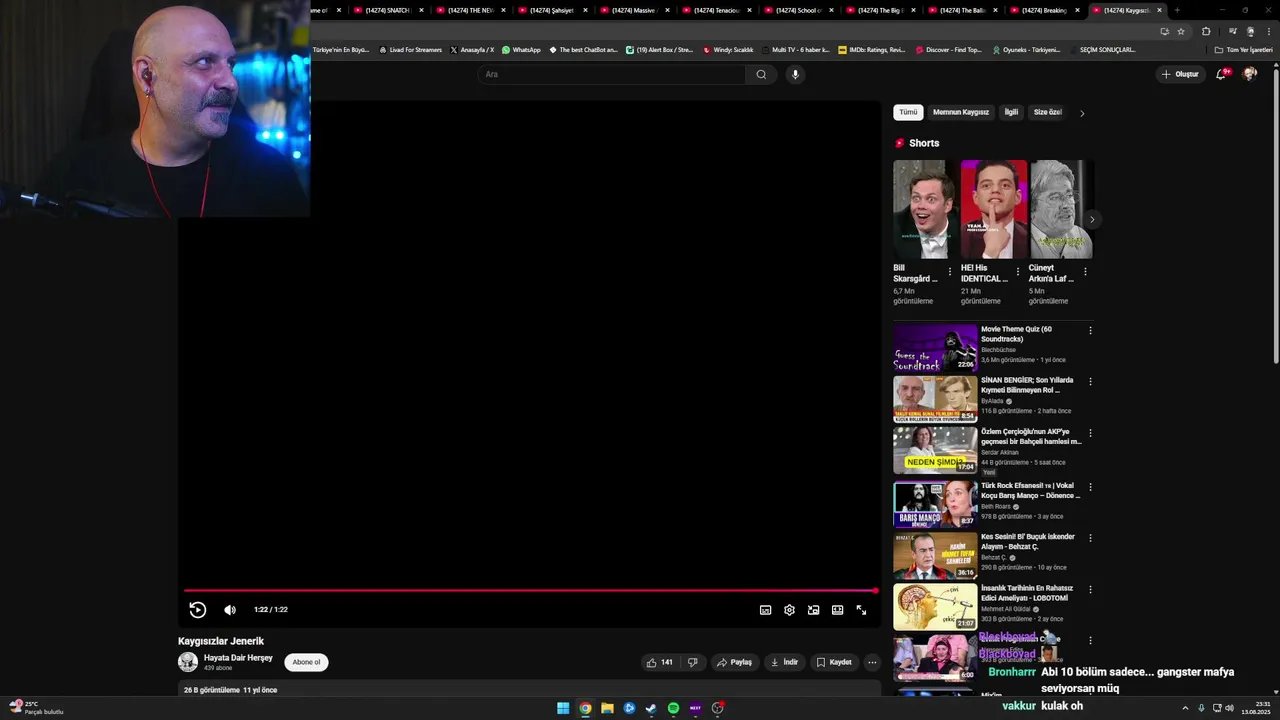Open Türk Rock Efsanesi Barış Manço video
The width and height of the screenshot is (1280, 720).
[935, 503]
